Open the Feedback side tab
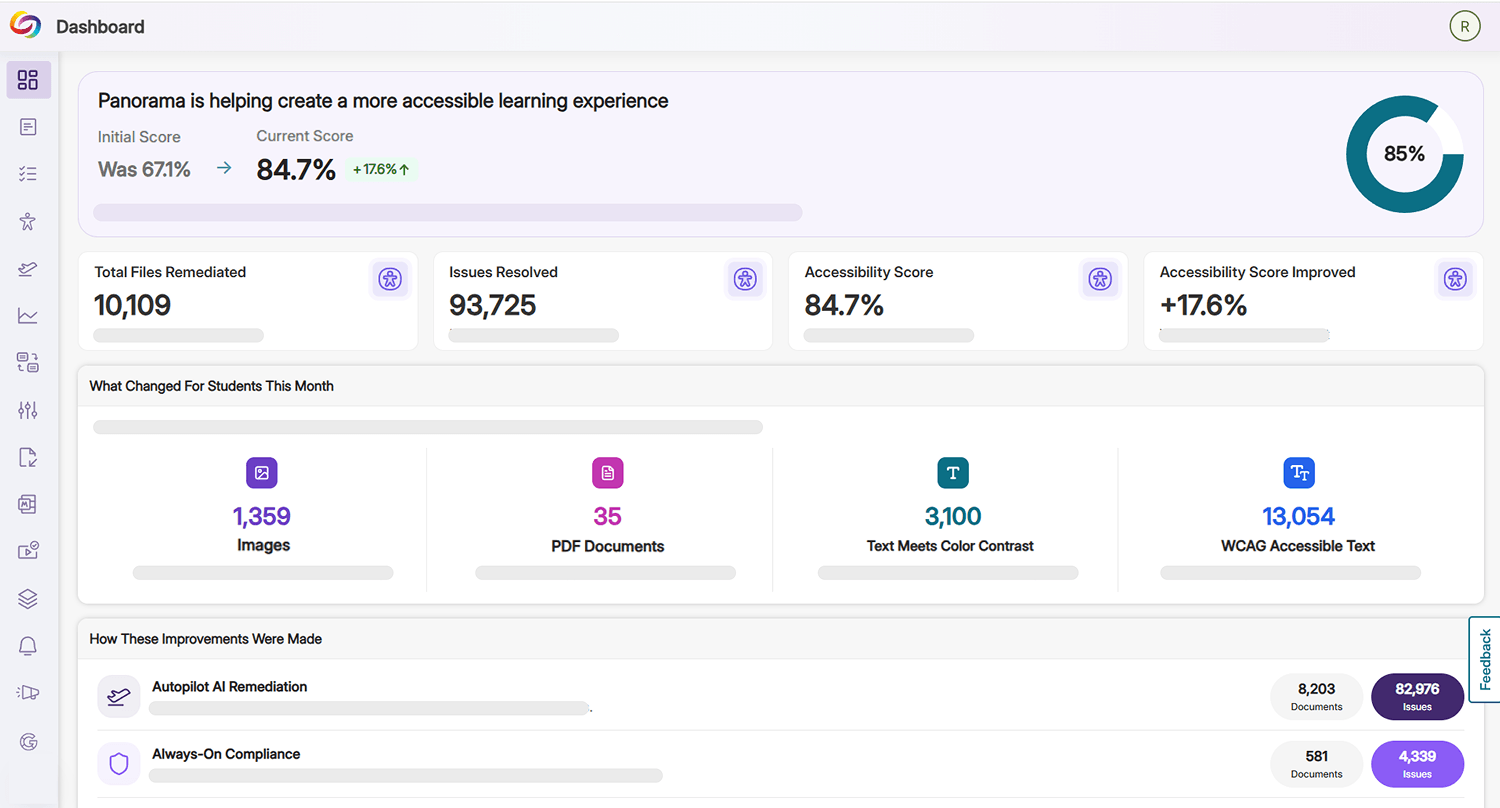 [x=1485, y=660]
